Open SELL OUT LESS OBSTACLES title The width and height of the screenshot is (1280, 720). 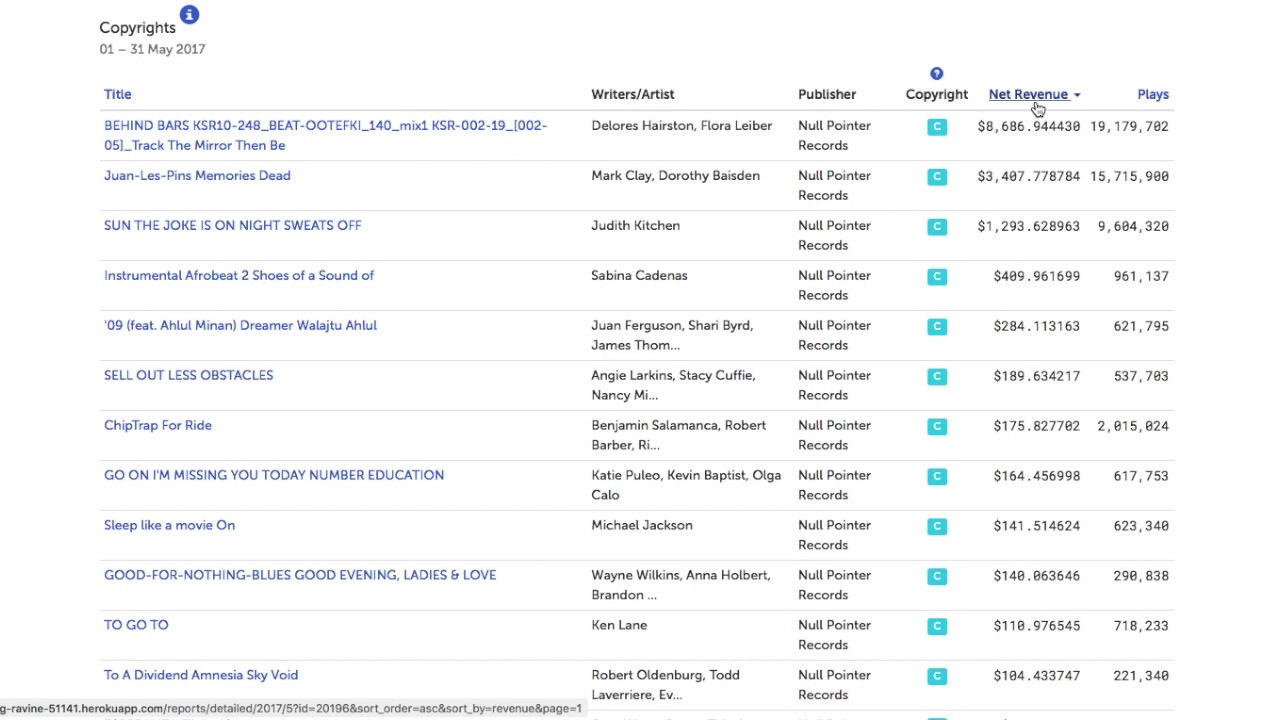(188, 375)
